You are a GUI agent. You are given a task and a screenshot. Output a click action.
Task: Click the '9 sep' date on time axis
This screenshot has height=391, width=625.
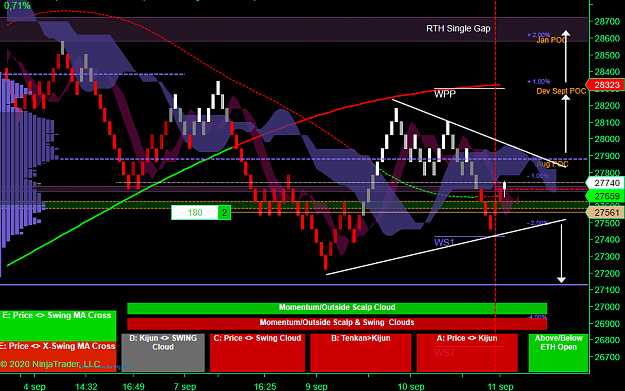coord(316,387)
